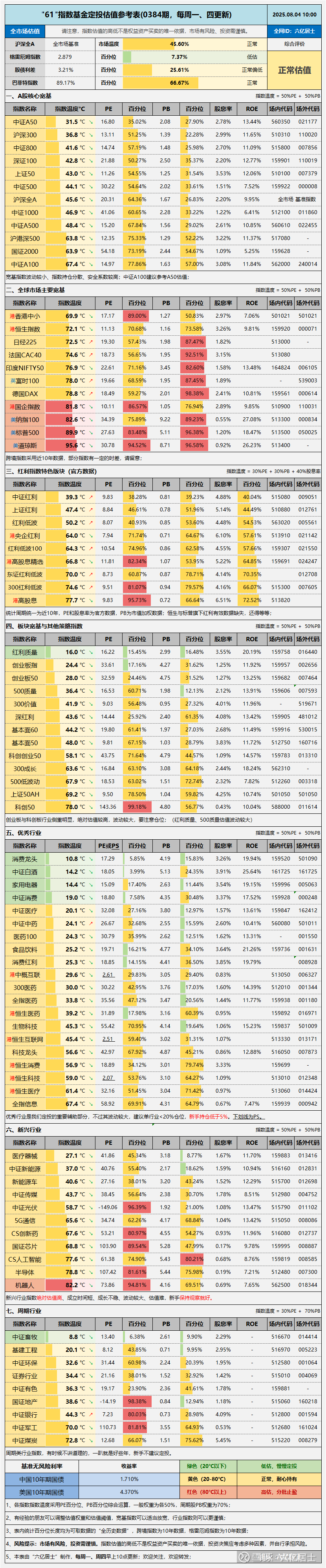Select the blue 全市场估值 header tab
326x1568 pixels.
25,31
